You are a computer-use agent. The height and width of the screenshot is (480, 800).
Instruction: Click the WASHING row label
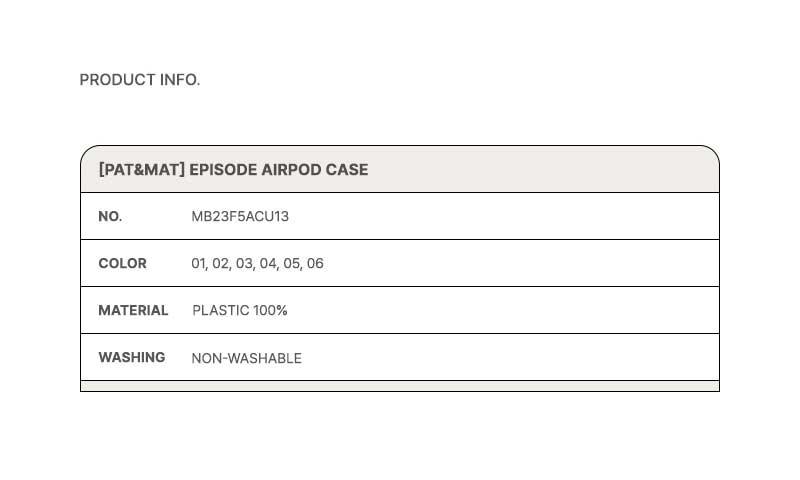pos(131,358)
